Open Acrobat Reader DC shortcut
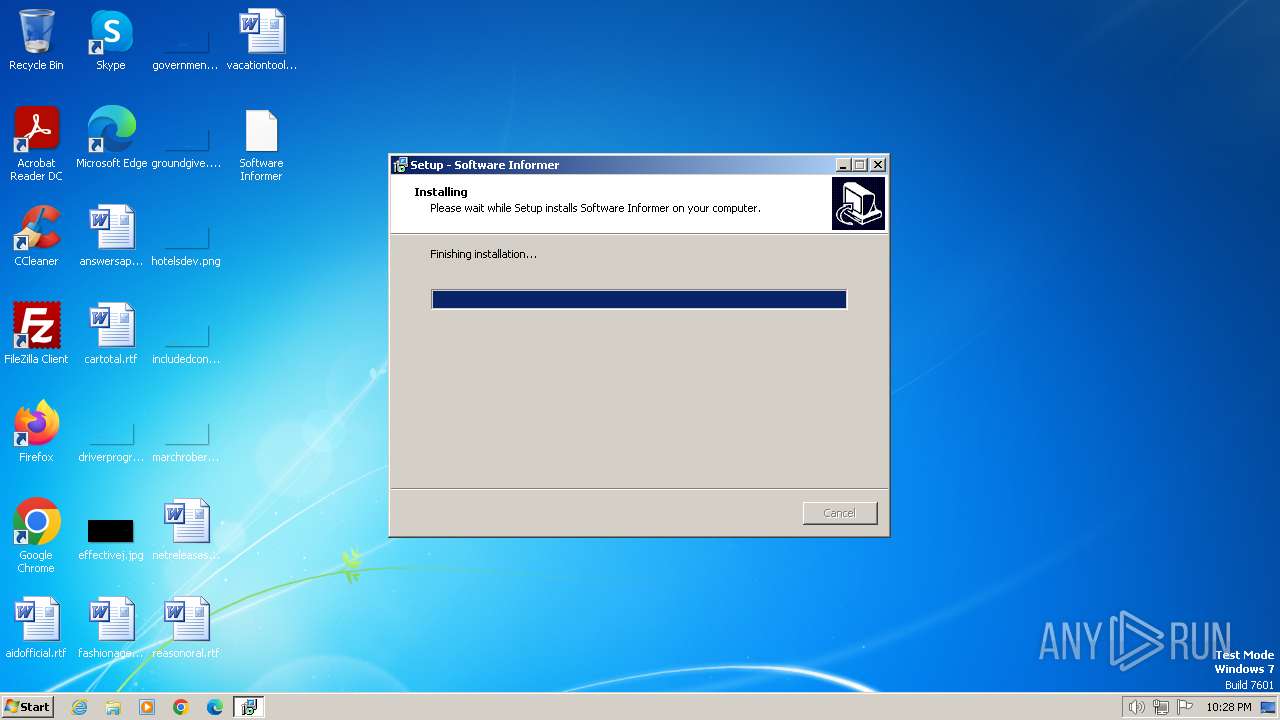The height and width of the screenshot is (720, 1280). point(36,144)
